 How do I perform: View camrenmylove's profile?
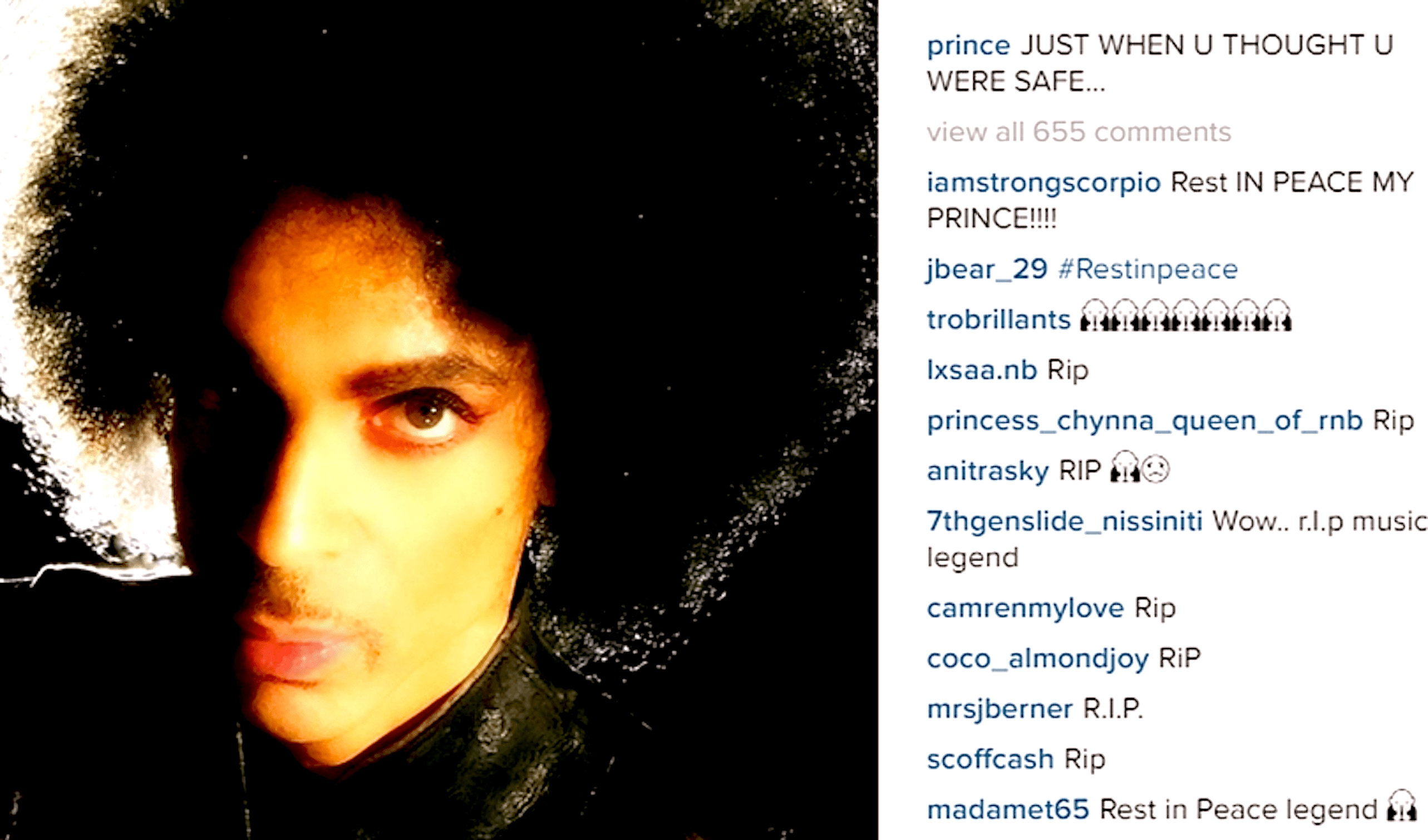(1026, 609)
